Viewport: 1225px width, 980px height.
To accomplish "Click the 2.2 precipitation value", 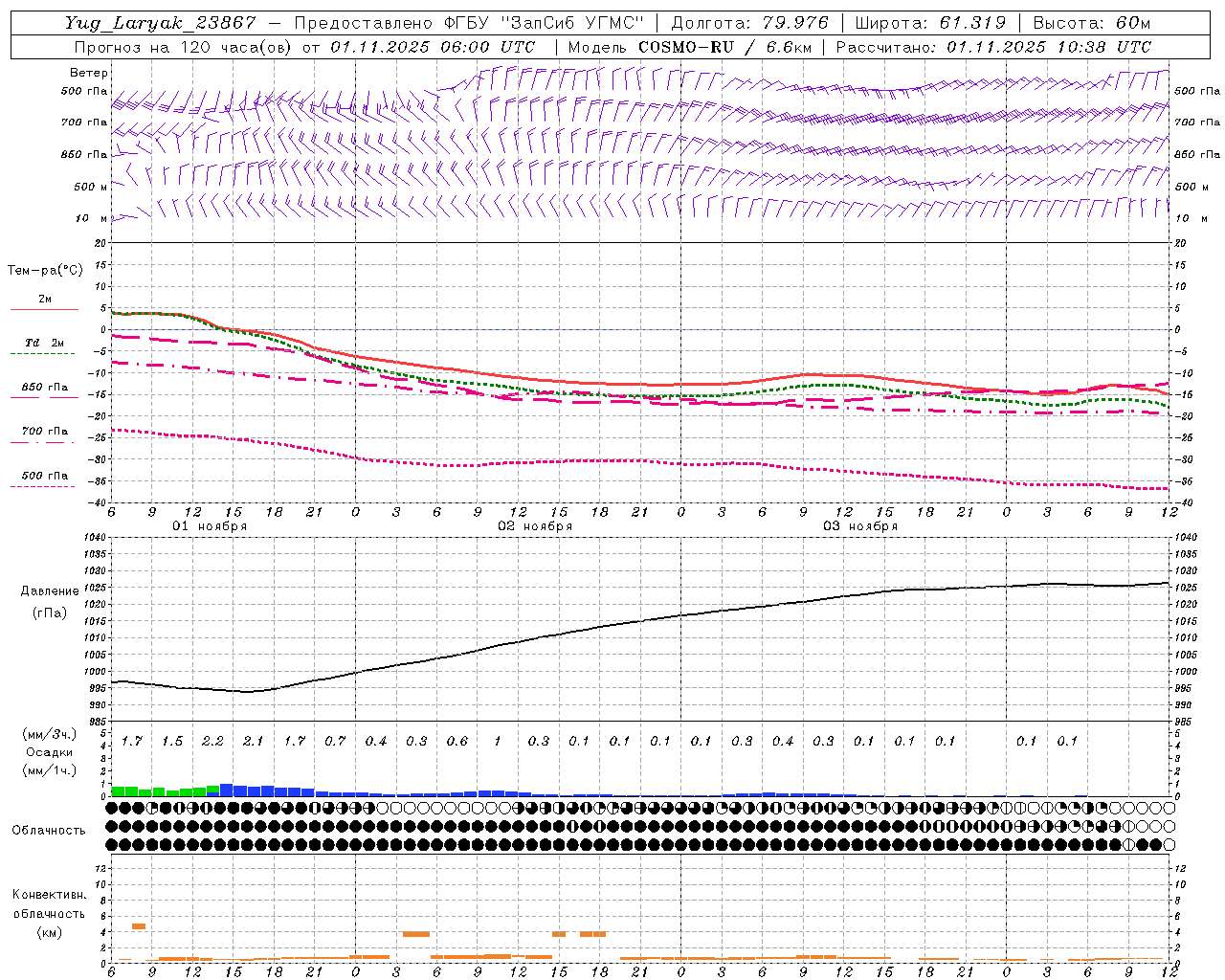I will [212, 742].
